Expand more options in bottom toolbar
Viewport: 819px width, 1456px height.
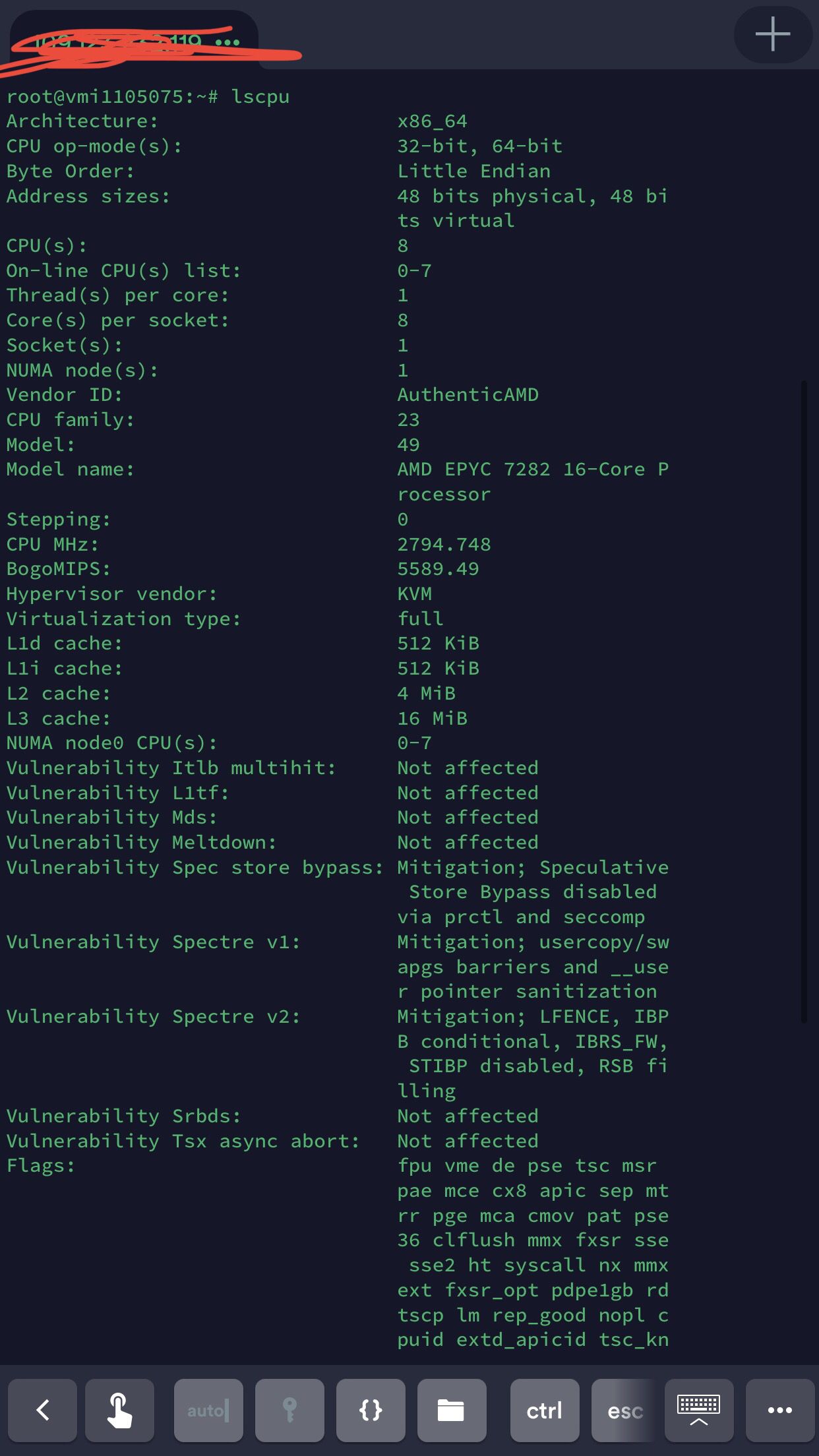(x=780, y=1410)
